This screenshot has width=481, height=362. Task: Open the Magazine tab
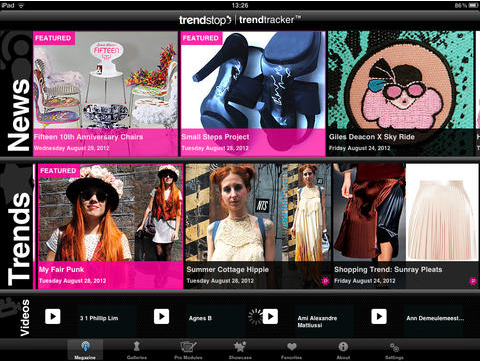[x=85, y=350]
